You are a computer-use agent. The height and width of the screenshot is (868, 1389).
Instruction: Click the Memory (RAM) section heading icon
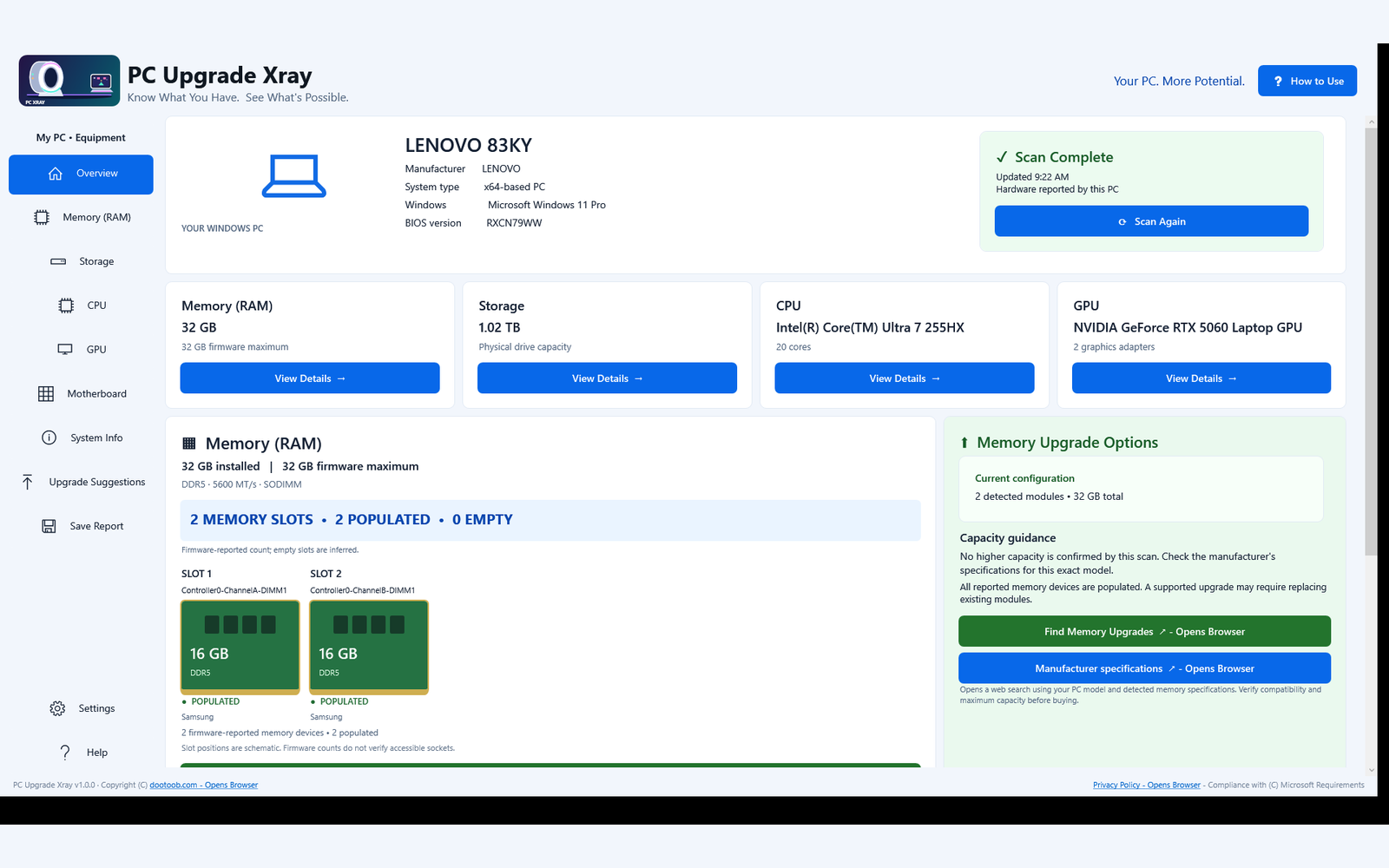tap(189, 444)
